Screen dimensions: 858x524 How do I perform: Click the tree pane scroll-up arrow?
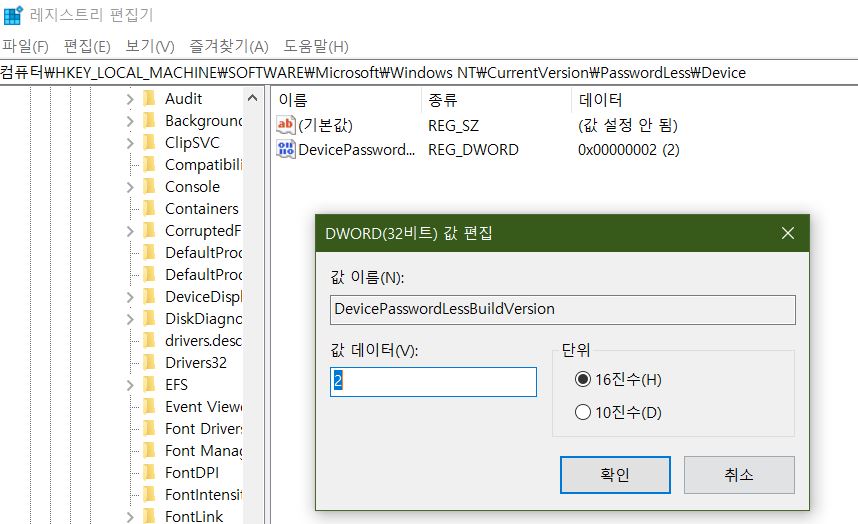(x=252, y=98)
